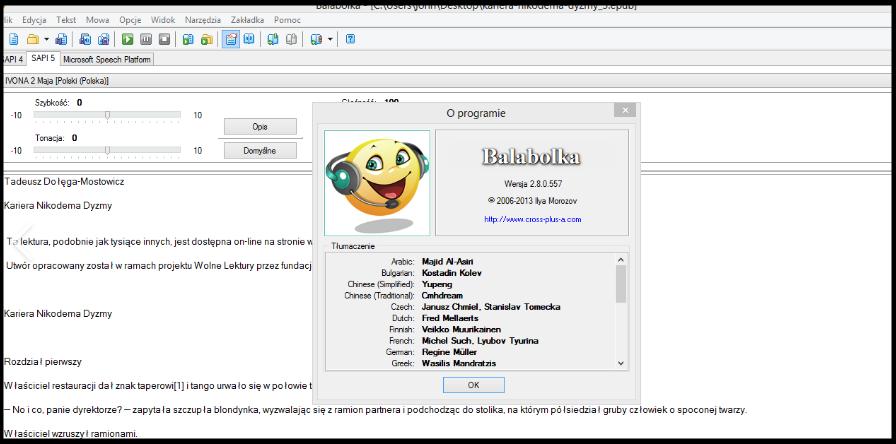Select translator name Fred Mellaerts
896x444 pixels.
click(x=450, y=318)
